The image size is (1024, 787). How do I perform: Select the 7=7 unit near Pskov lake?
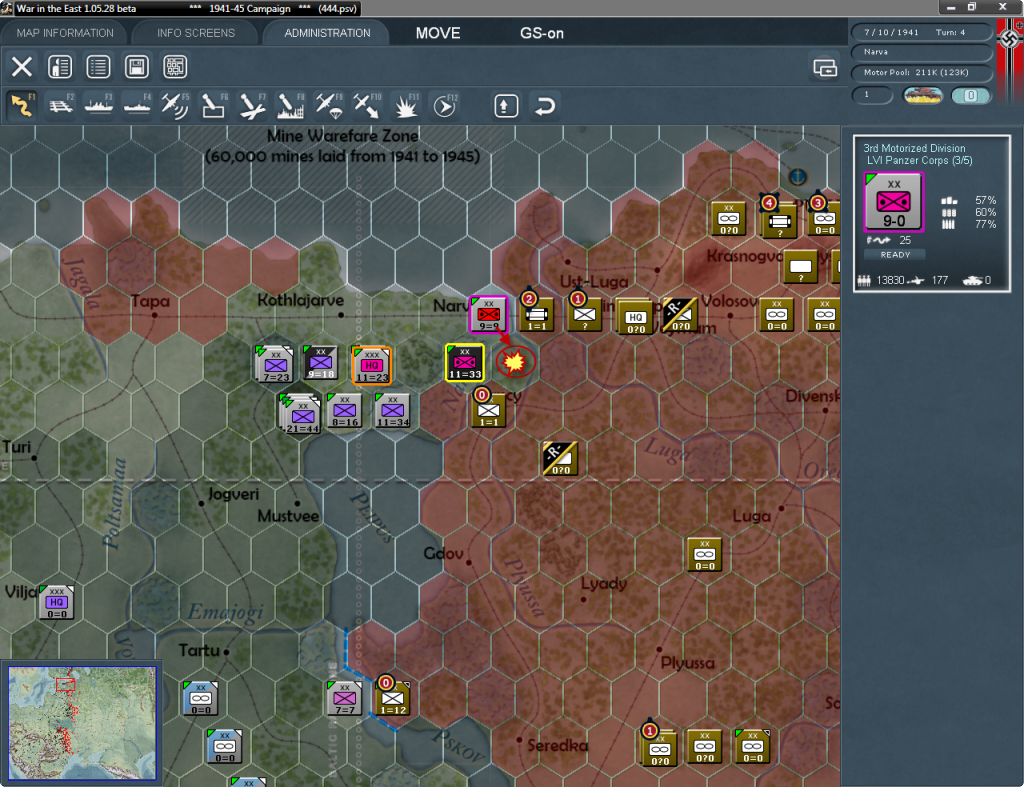344,699
